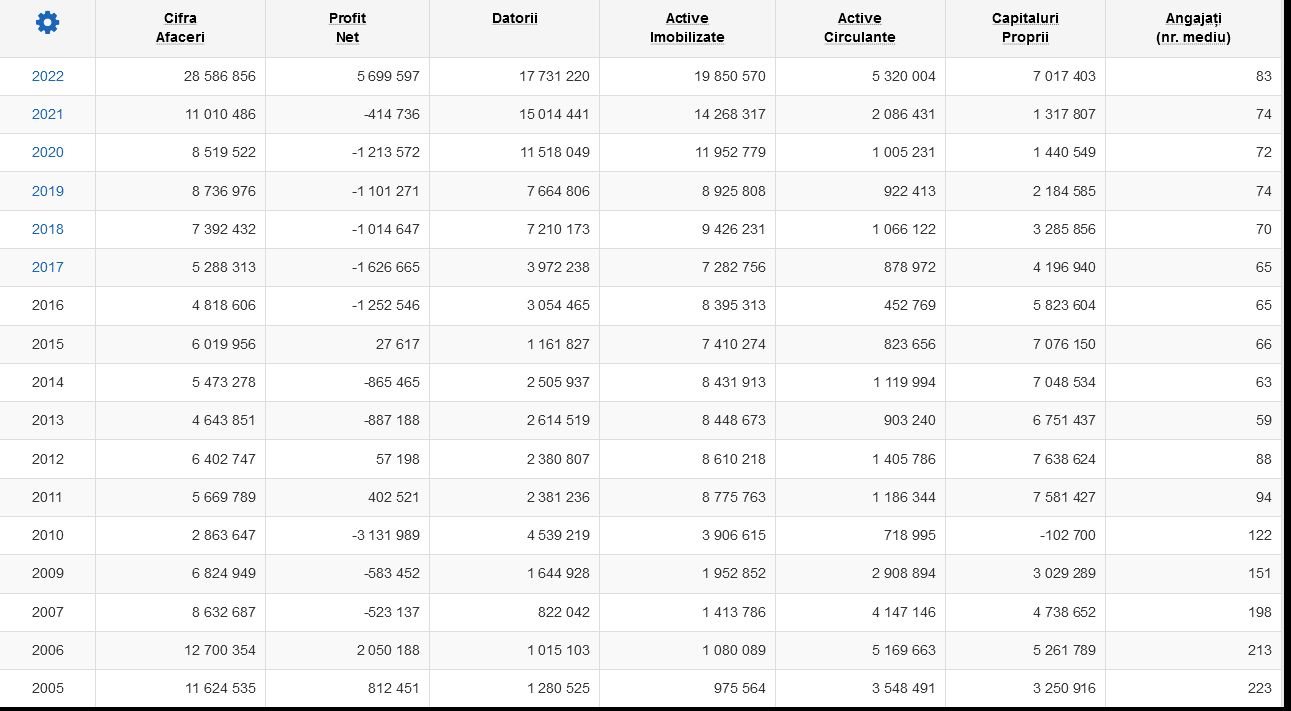1291x711 pixels.
Task: Go to the 2020 year link
Action: pos(47,152)
